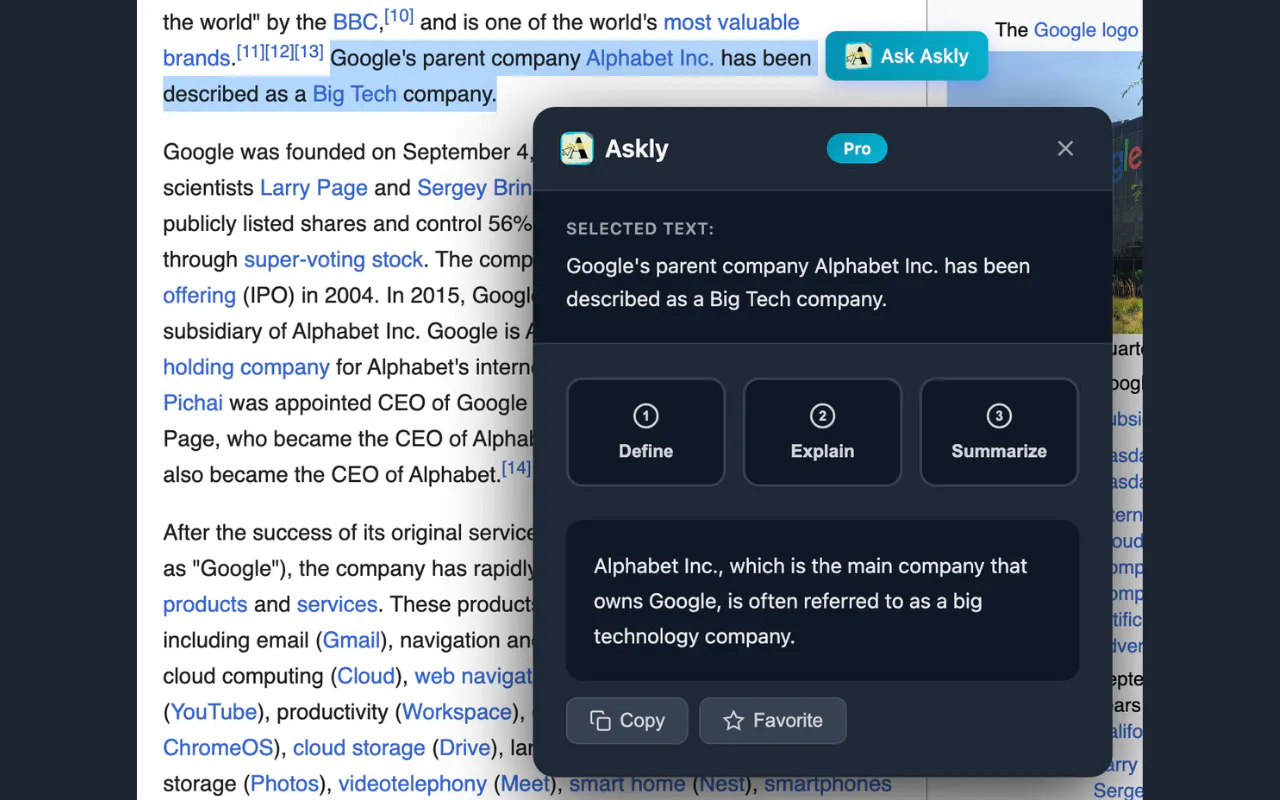Open the 'offering' link before (IPO)

pyautogui.click(x=199, y=296)
